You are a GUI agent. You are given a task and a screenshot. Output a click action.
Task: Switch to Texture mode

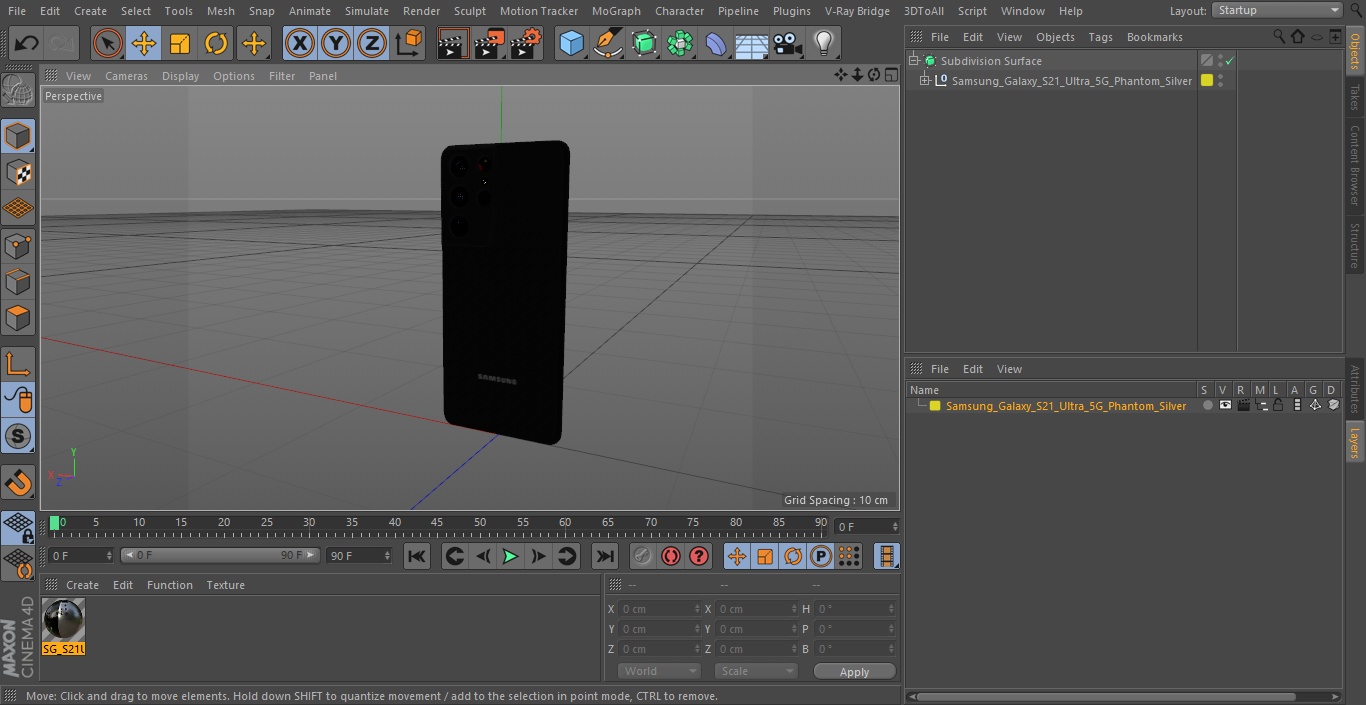coord(18,173)
